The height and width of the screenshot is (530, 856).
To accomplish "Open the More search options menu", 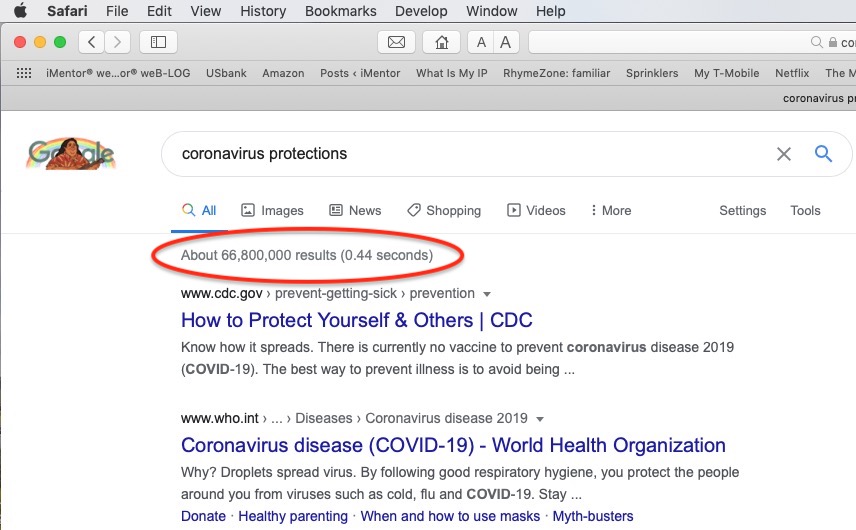I will (611, 210).
